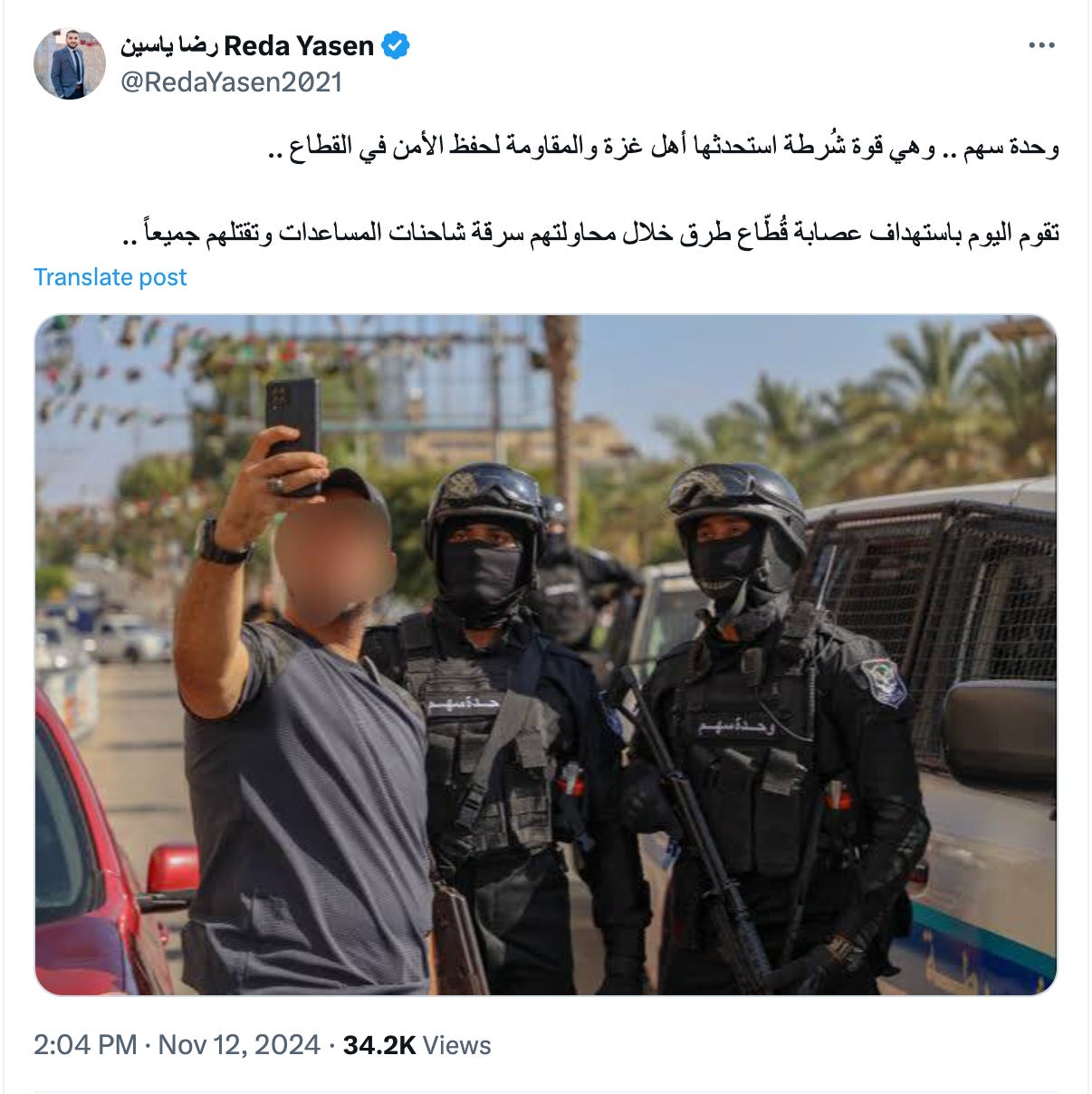
Task: Open Reda Yasen's profile avatar
Action: coord(70,63)
